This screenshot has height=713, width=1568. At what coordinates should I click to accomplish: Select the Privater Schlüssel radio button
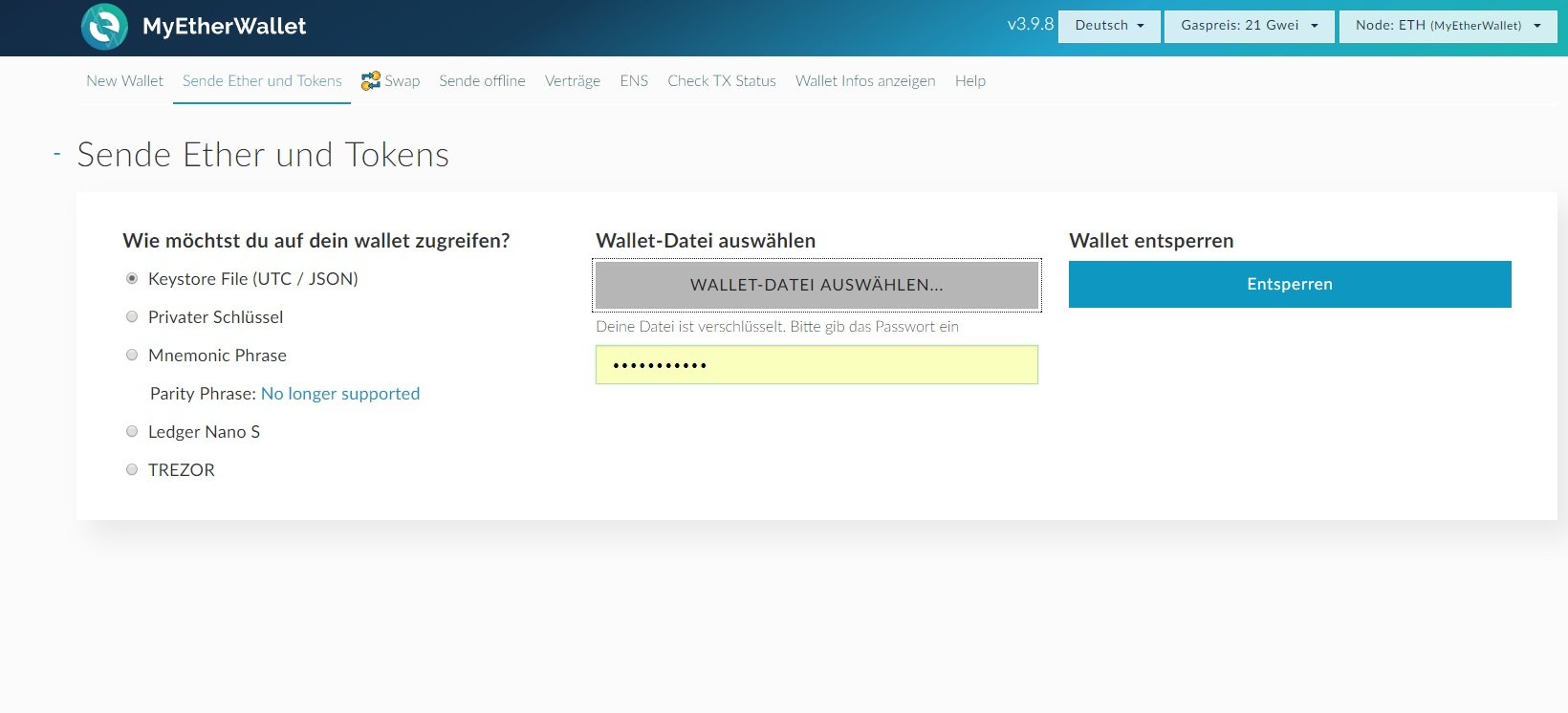(x=132, y=316)
